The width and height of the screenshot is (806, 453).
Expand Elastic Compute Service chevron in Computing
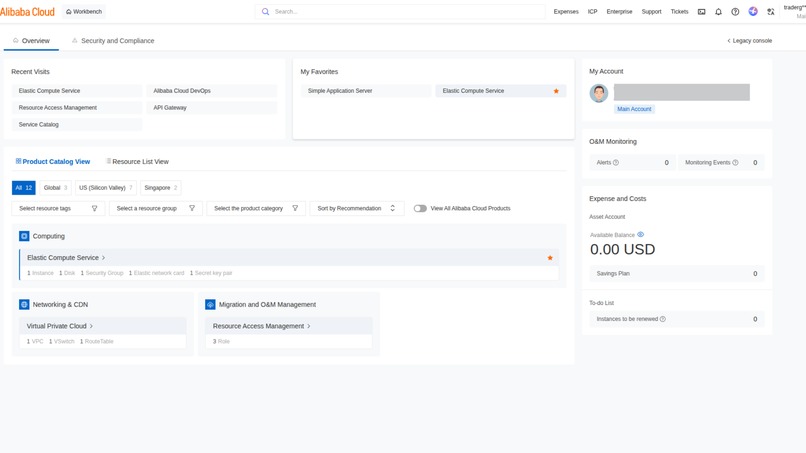click(x=103, y=258)
